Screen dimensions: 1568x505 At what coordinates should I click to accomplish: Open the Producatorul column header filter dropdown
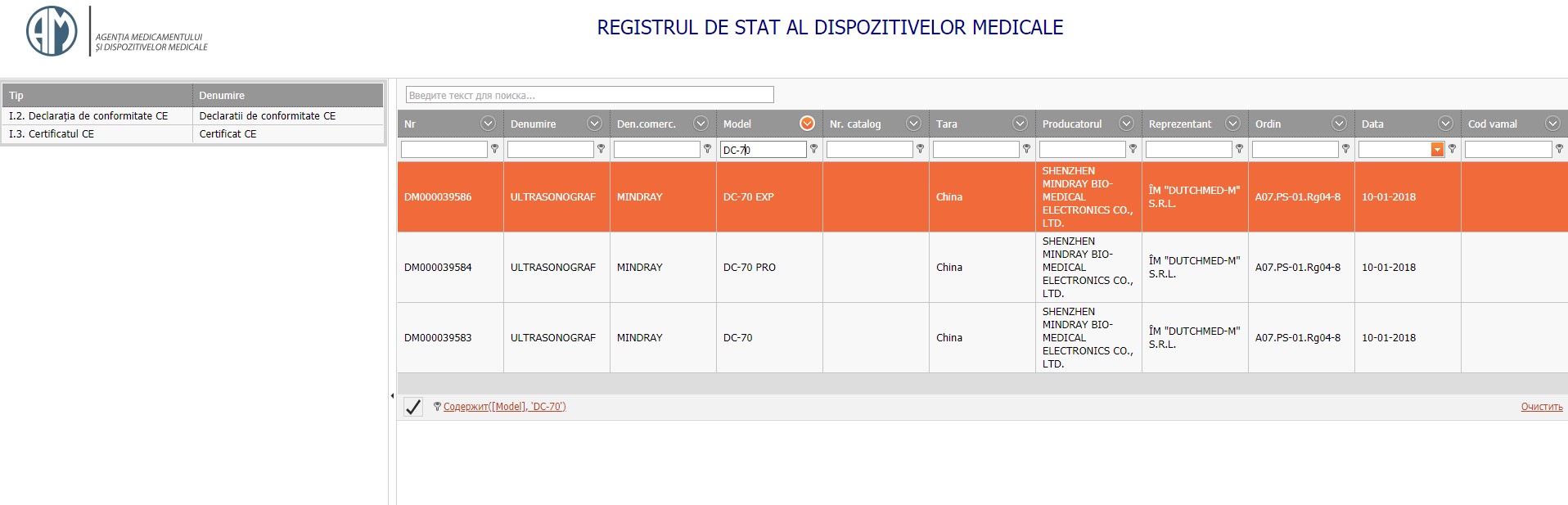[1126, 124]
